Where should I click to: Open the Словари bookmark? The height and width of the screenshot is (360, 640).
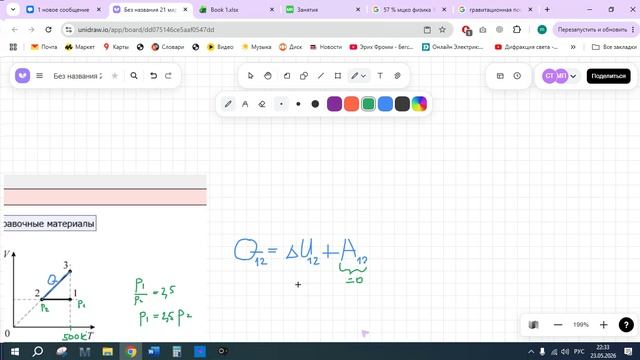(x=167, y=47)
